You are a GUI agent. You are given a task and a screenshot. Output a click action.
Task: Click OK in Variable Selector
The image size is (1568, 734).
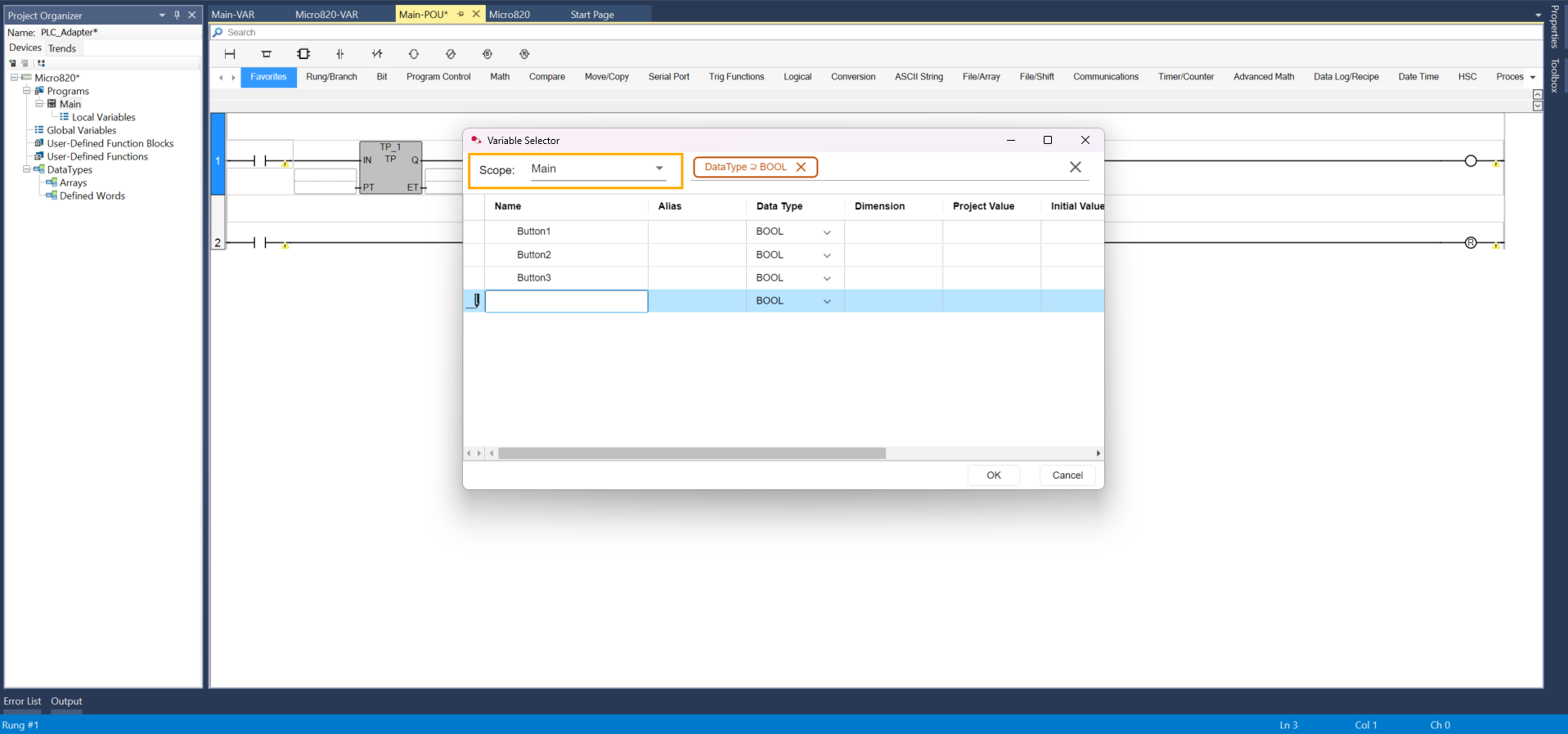pyautogui.click(x=993, y=475)
